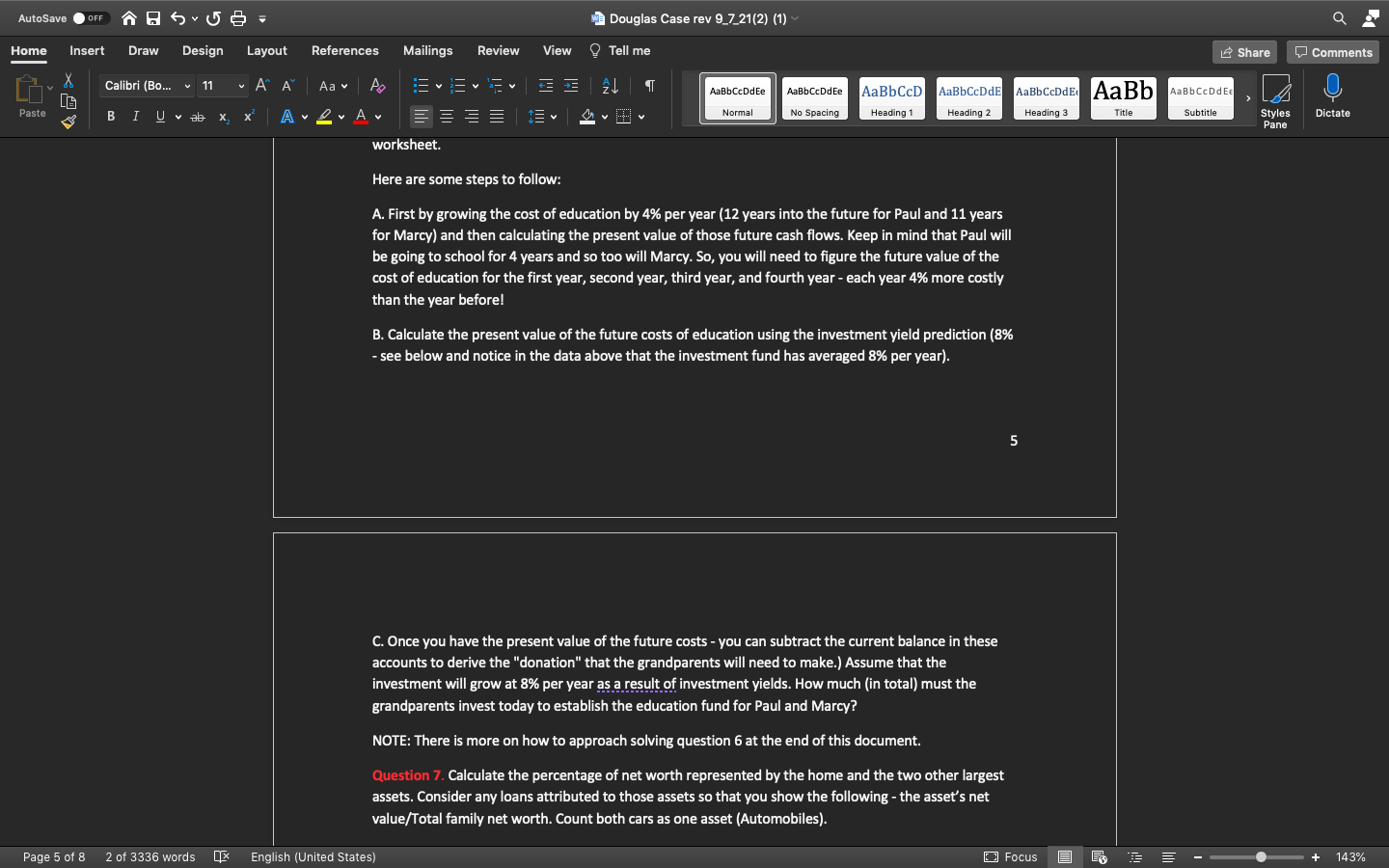The height and width of the screenshot is (868, 1389).
Task: Switch to the Layout tab
Action: (x=267, y=51)
